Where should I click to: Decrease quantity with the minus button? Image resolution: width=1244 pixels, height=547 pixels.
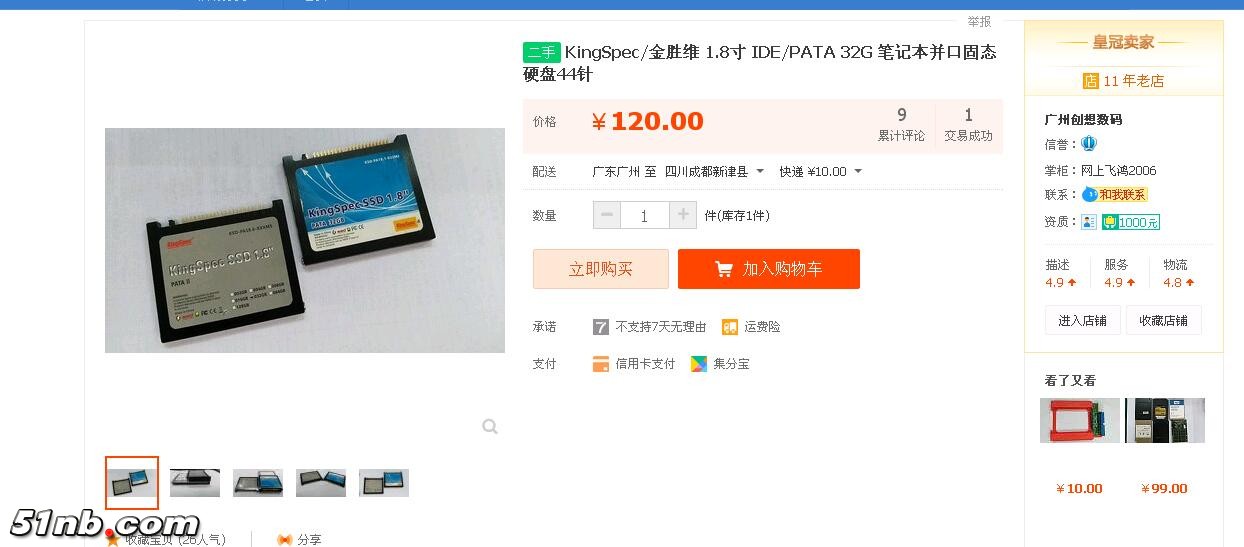pyautogui.click(x=607, y=215)
